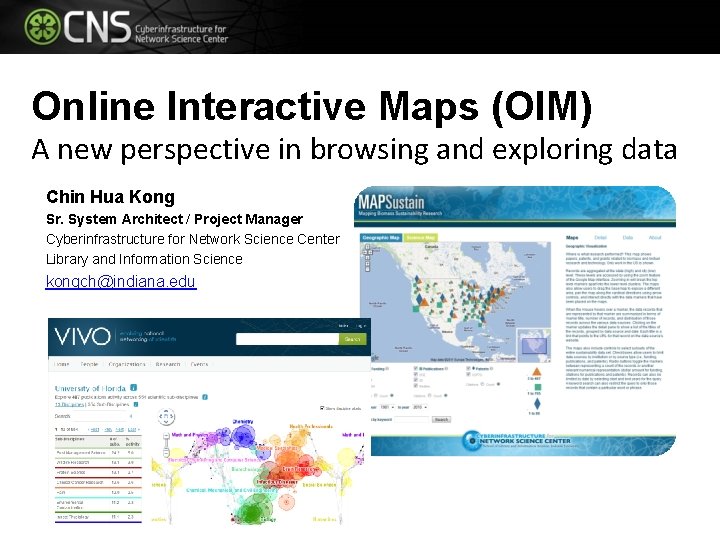Open the Events tab in VIVO
The height and width of the screenshot is (540, 720).
199,364
